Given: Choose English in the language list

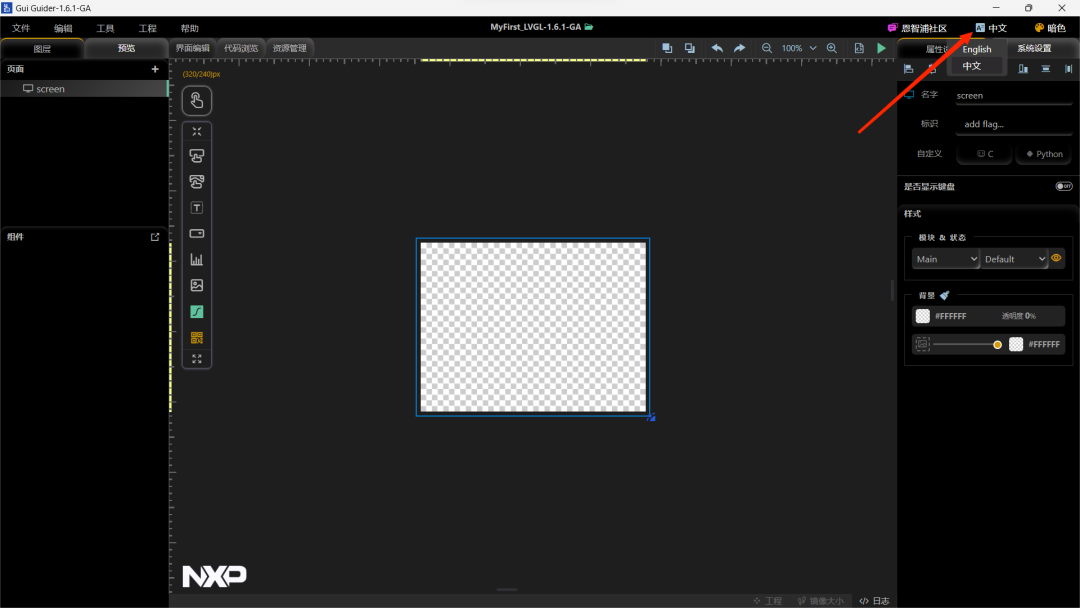Looking at the screenshot, I should coord(977,50).
